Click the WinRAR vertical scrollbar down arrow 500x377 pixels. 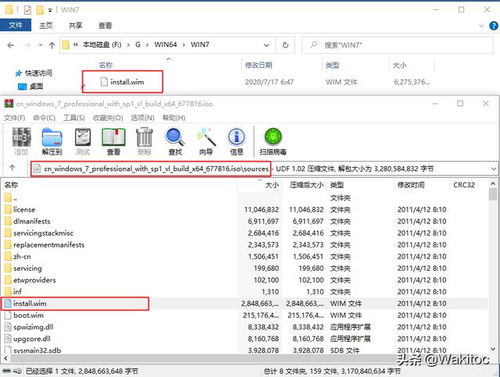pyautogui.click(x=493, y=349)
